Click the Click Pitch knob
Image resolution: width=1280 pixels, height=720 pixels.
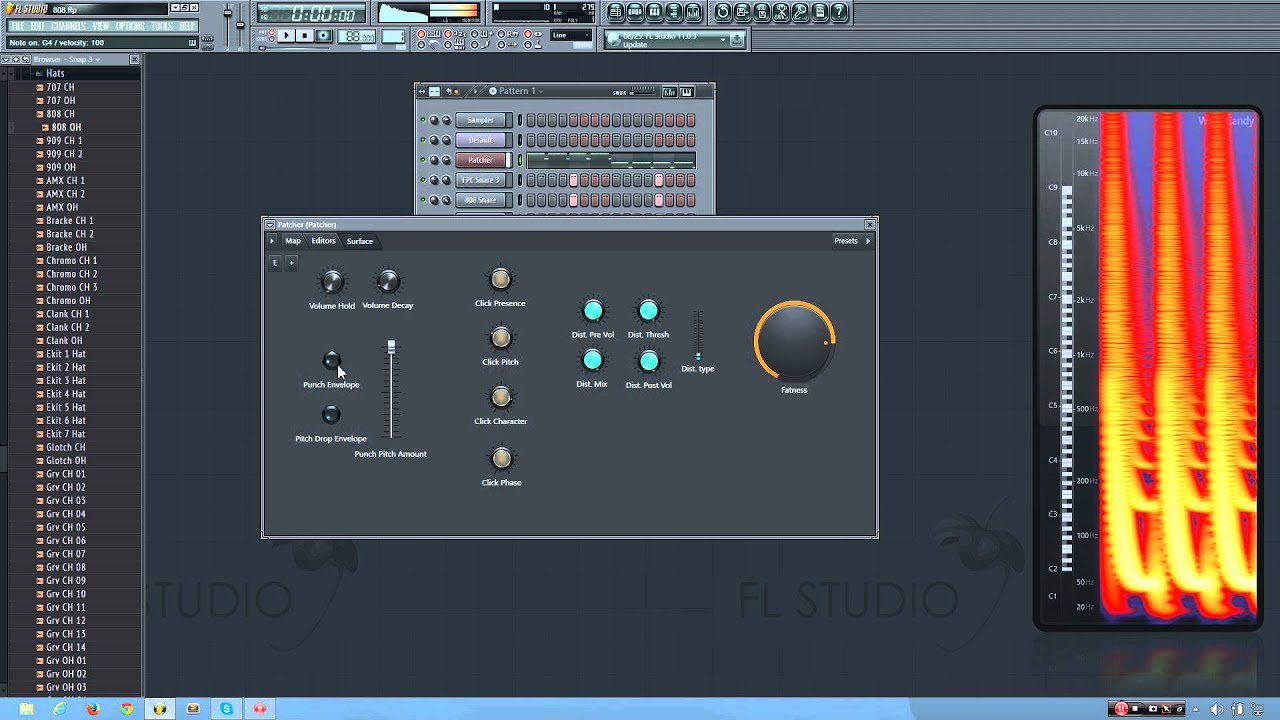tap(500, 338)
